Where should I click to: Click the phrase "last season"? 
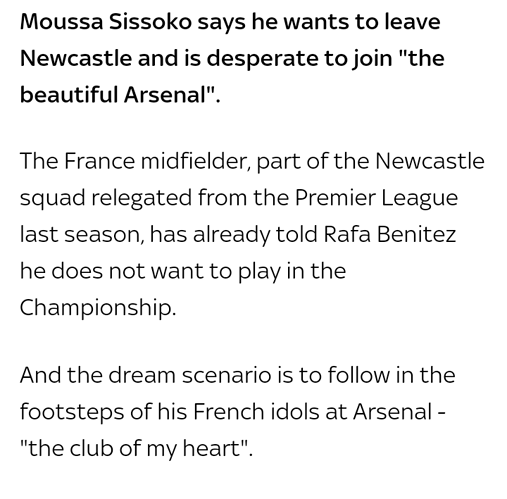point(80,235)
